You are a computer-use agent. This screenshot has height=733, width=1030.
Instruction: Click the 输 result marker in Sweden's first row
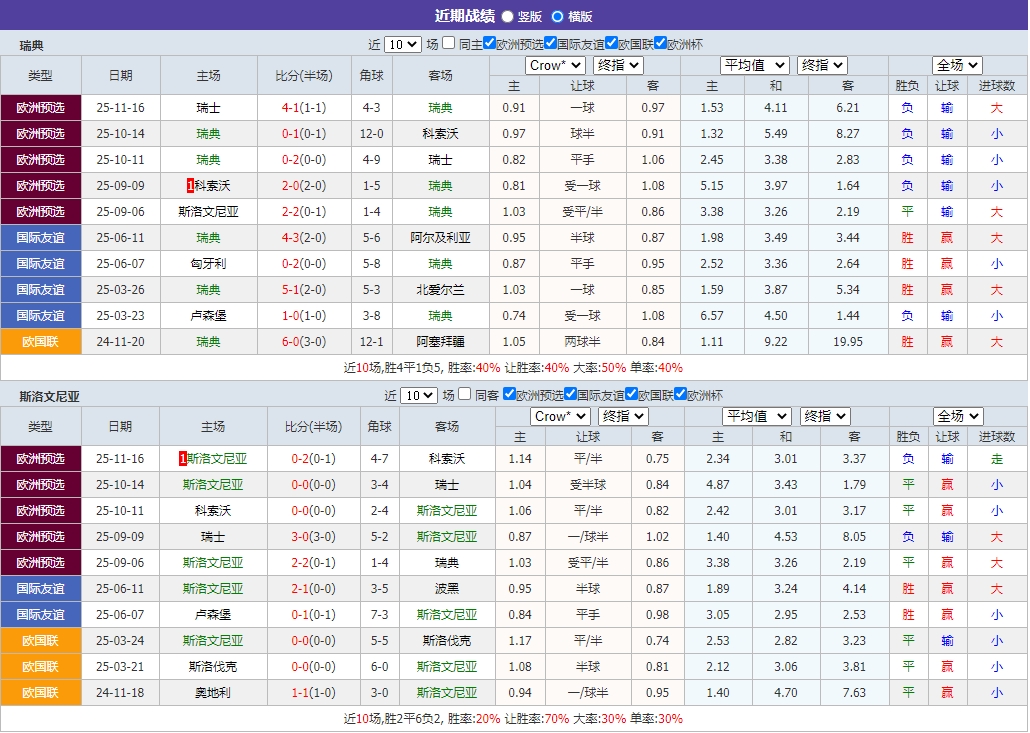(x=946, y=107)
